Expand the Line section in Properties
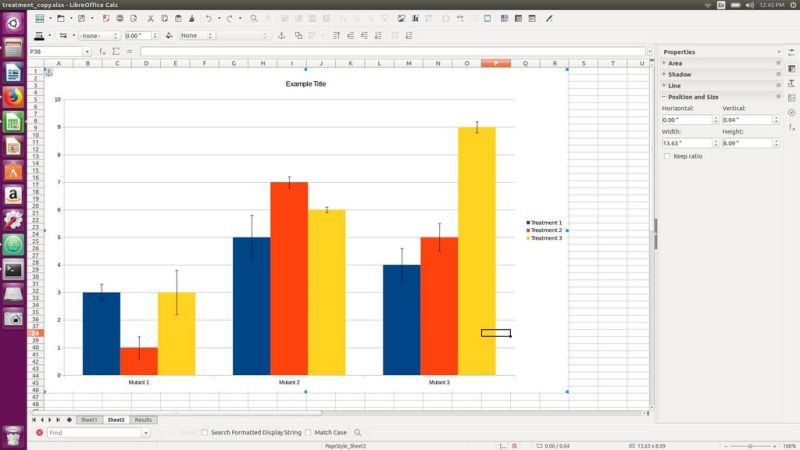Image resolution: width=800 pixels, height=450 pixels. (664, 86)
